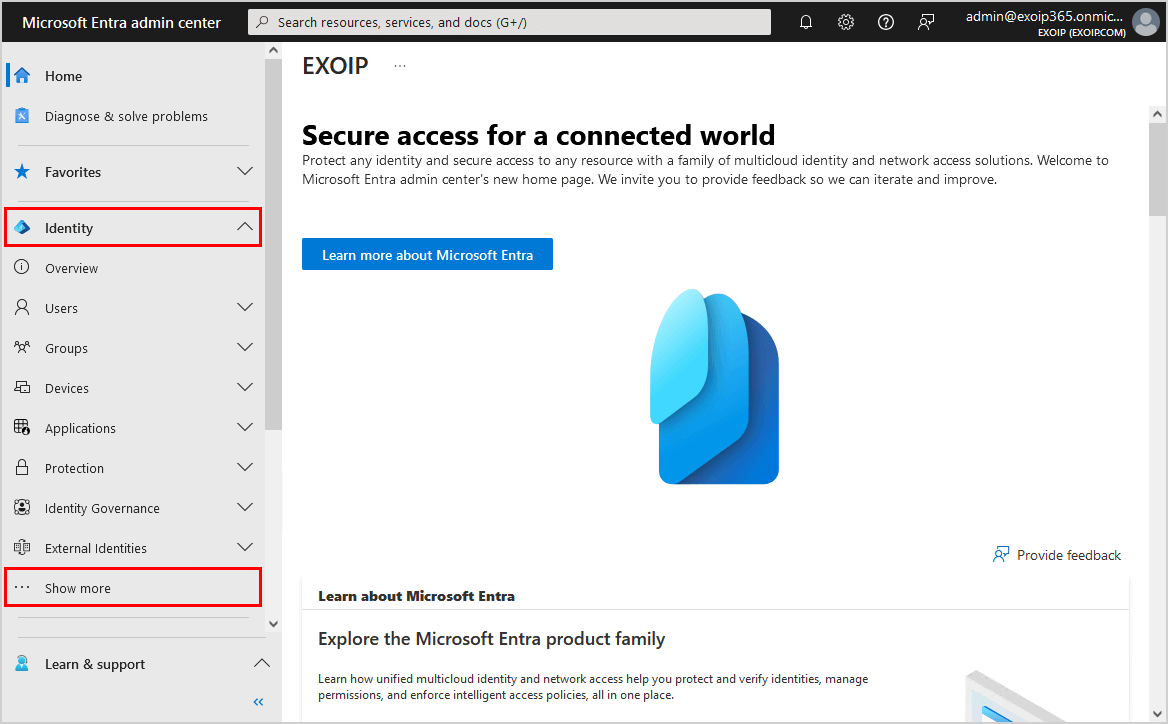Expand the Users submenu chevron
The width and height of the screenshot is (1168, 724).
(x=245, y=307)
